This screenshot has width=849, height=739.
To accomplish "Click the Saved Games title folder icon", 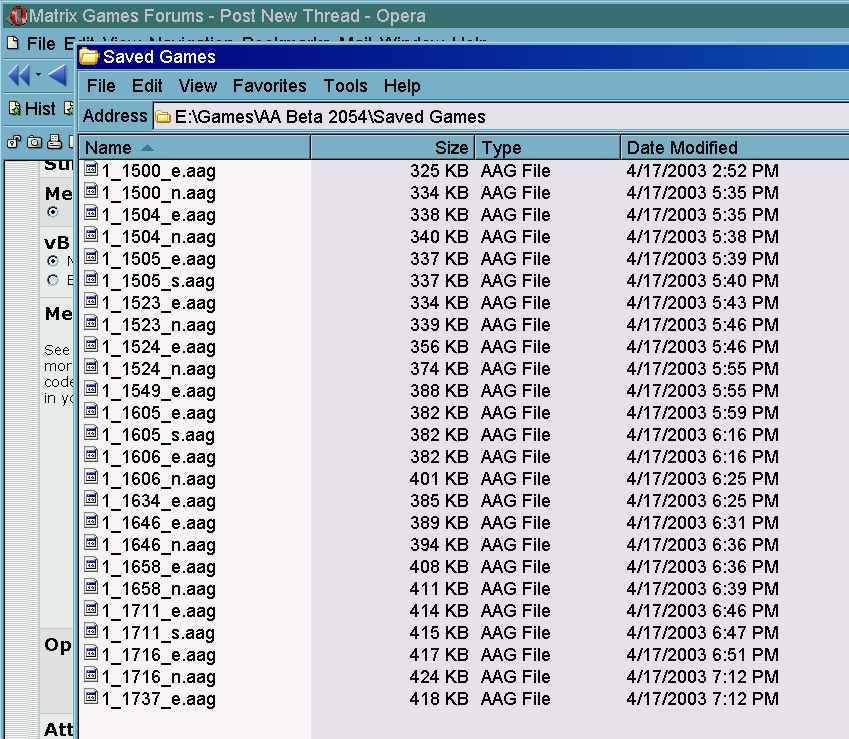I will (x=89, y=57).
